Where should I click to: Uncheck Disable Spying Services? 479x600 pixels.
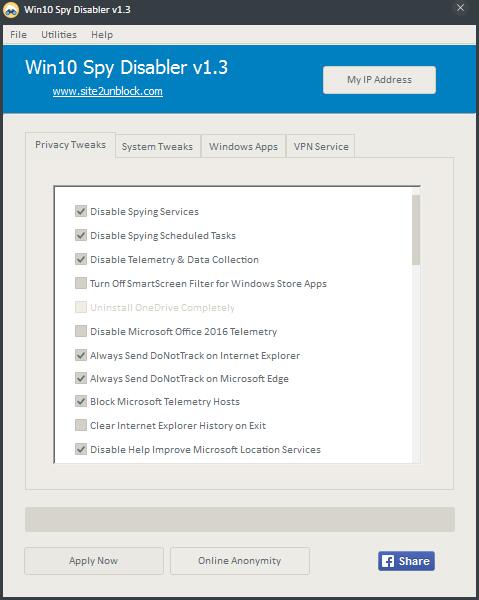click(x=81, y=211)
